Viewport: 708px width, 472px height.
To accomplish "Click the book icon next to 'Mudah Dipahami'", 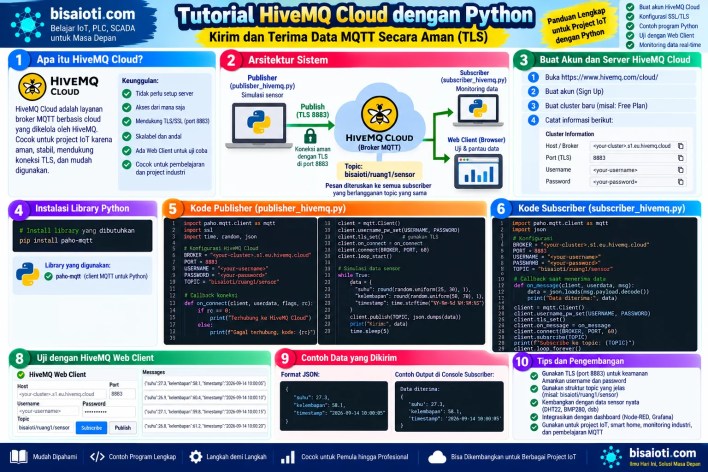I will (x=19, y=457).
